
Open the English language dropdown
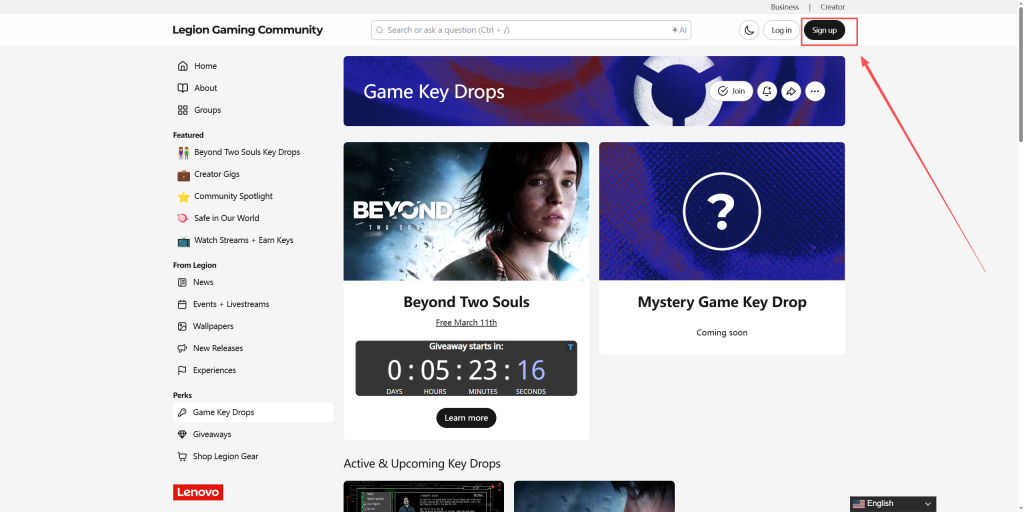pos(892,503)
